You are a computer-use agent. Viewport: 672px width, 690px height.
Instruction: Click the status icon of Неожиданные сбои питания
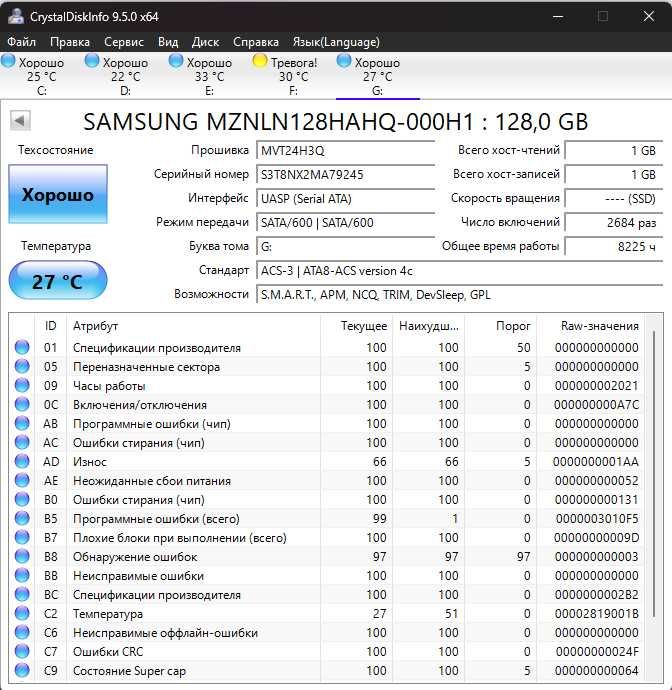click(22, 480)
